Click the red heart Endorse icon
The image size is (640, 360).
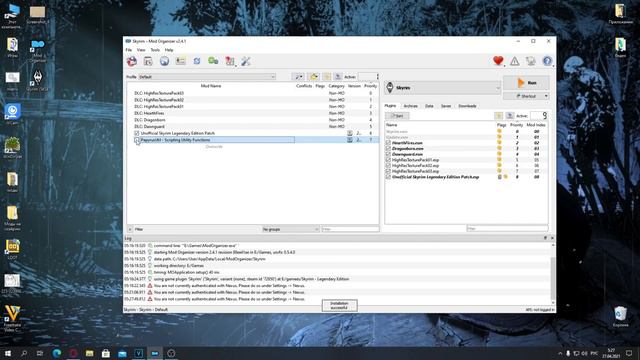[x=498, y=61]
